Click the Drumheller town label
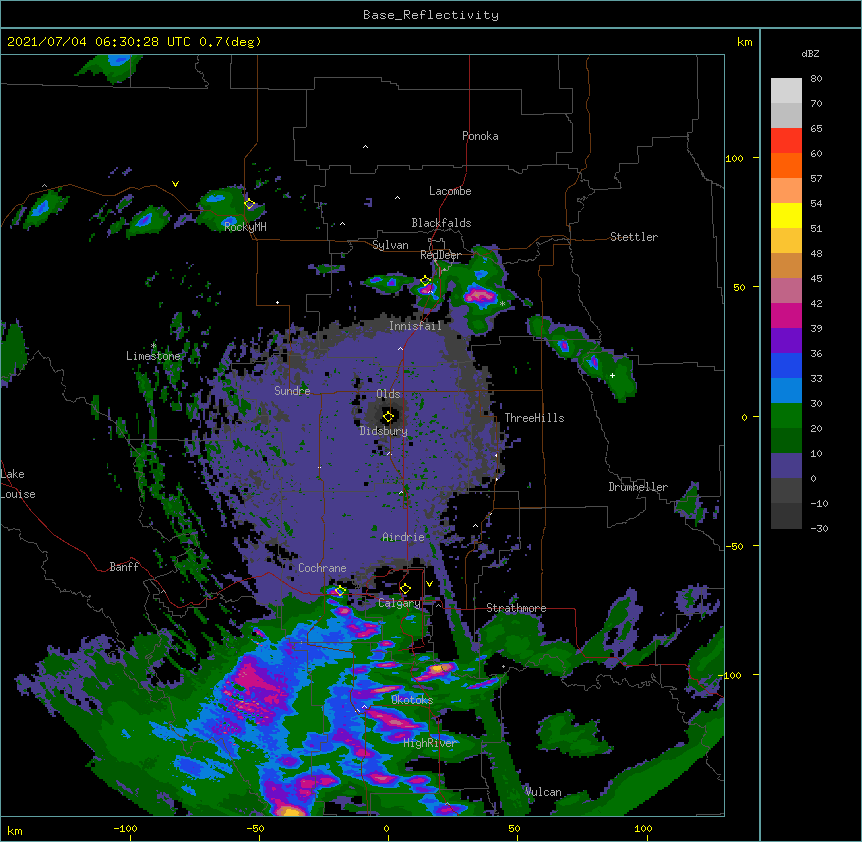 coord(638,487)
